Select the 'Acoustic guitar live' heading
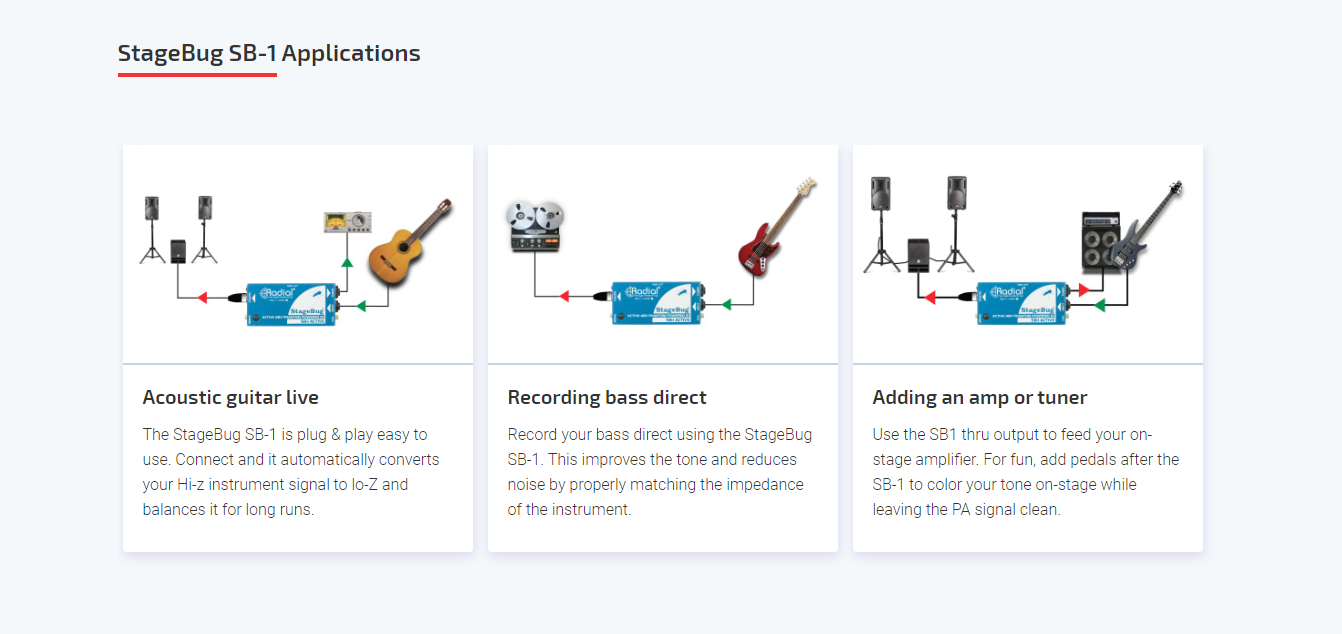The image size is (1342, 634). [231, 397]
